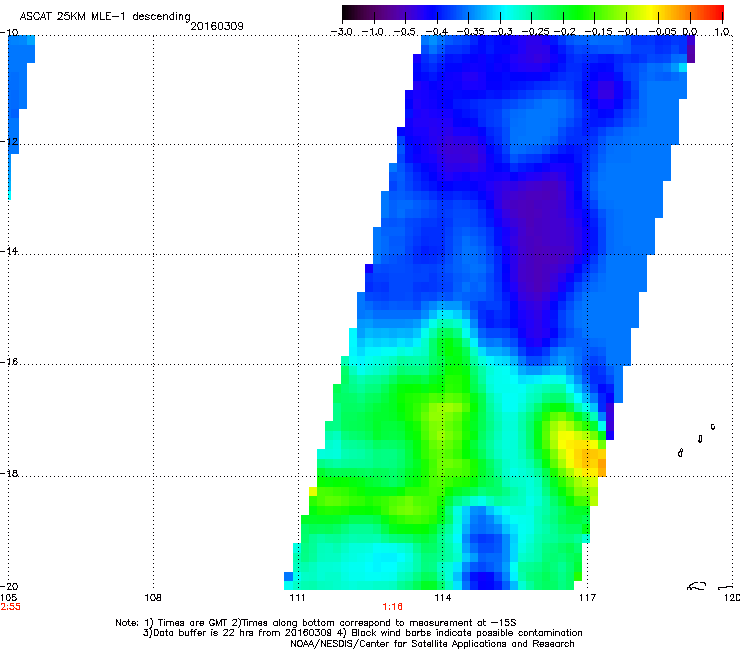Click the "Times are GMT" note line

(316, 623)
